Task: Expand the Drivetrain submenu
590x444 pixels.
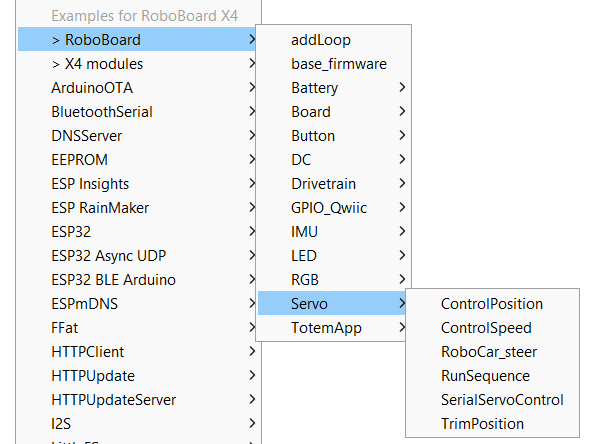Action: [x=333, y=184]
